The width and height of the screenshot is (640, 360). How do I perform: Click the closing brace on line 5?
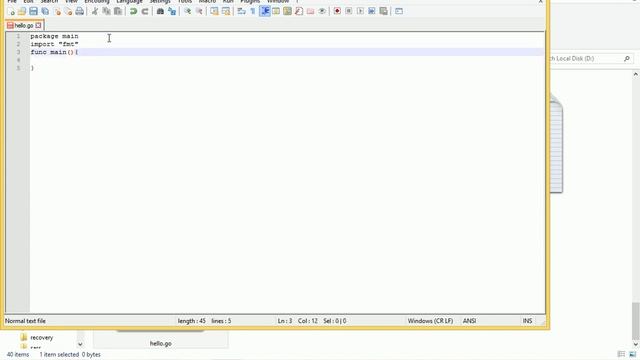pyautogui.click(x=32, y=68)
